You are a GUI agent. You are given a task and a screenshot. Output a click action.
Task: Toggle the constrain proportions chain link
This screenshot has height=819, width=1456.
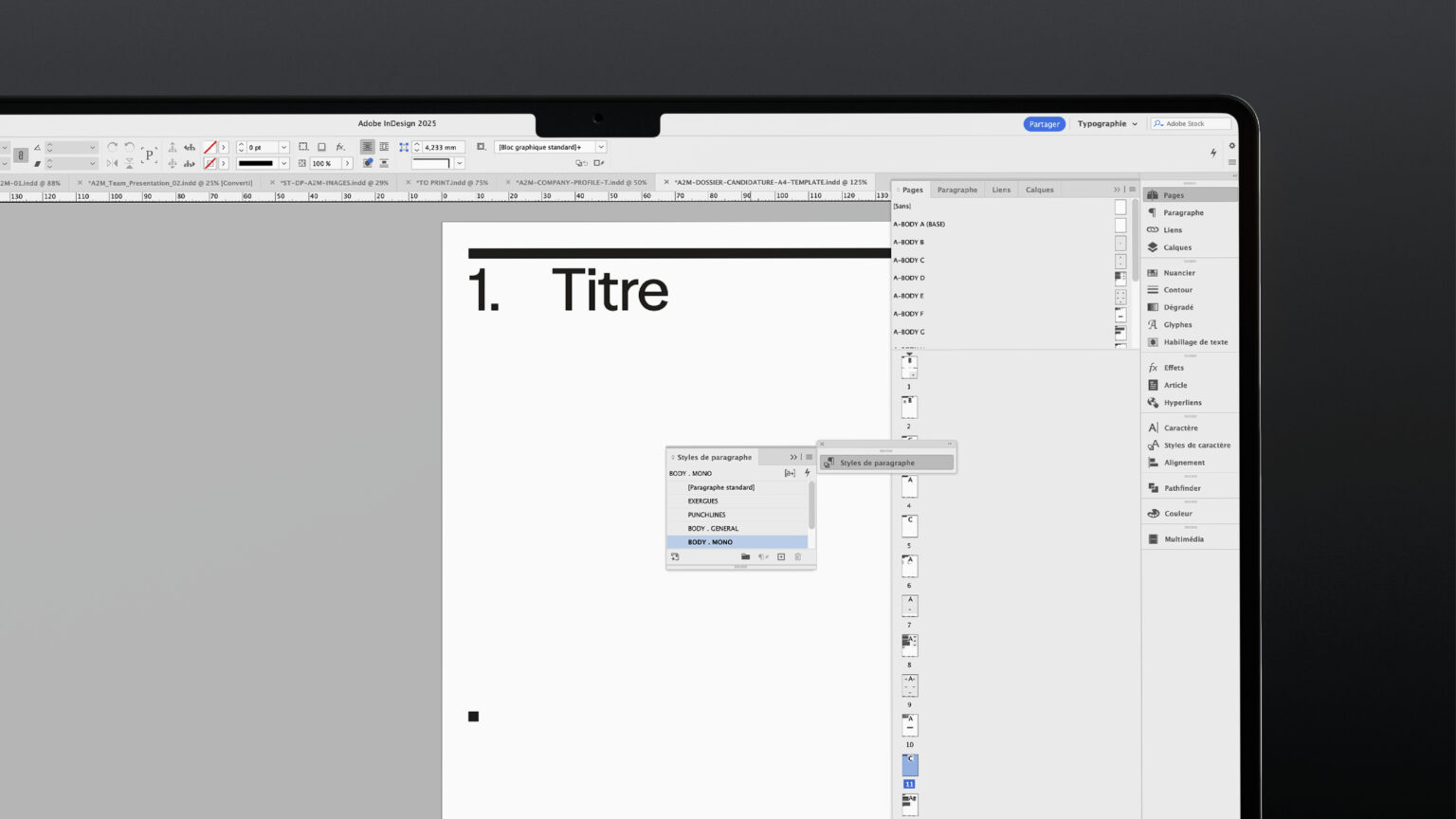[x=20, y=155]
